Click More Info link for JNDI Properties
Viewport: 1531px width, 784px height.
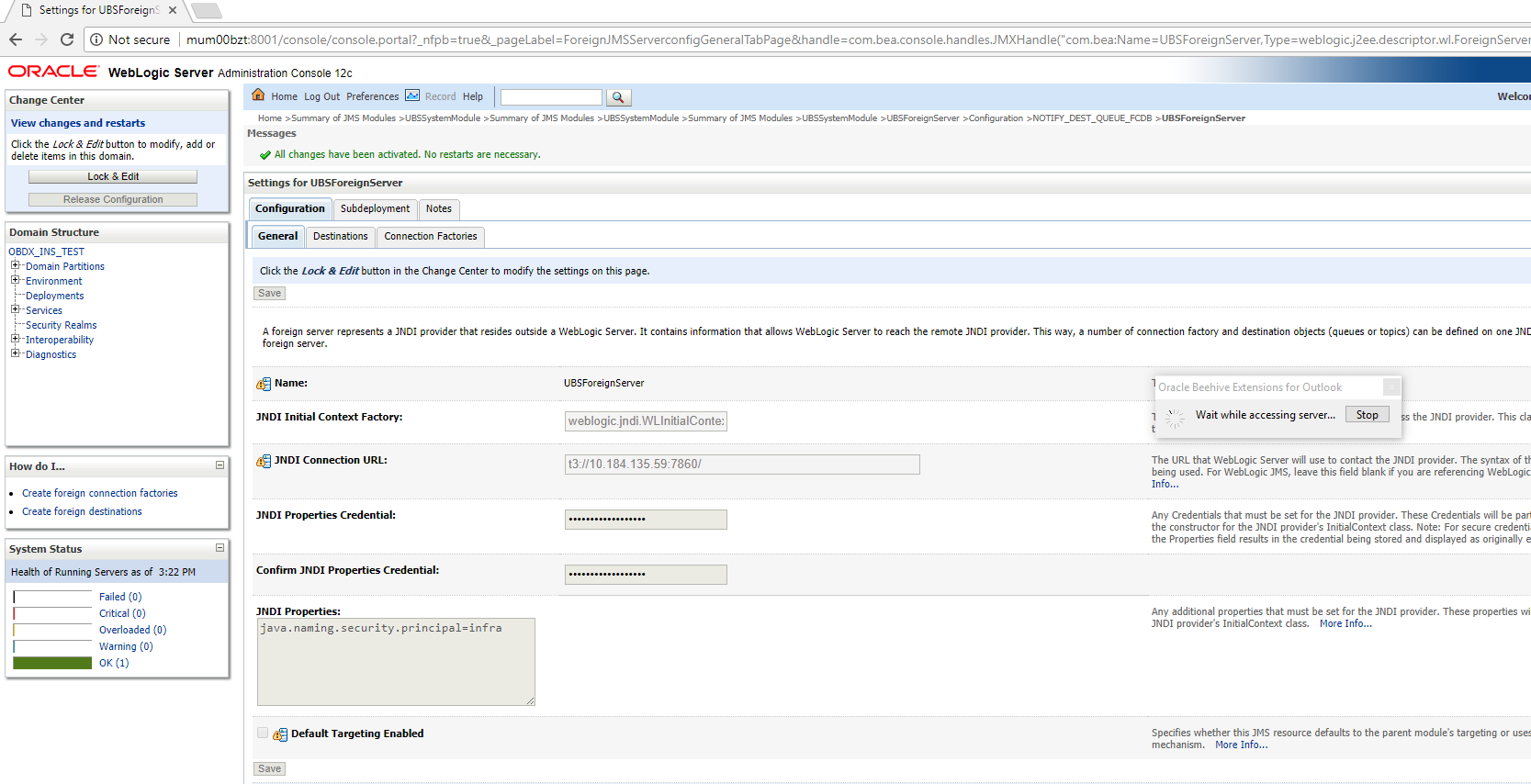click(x=1345, y=623)
